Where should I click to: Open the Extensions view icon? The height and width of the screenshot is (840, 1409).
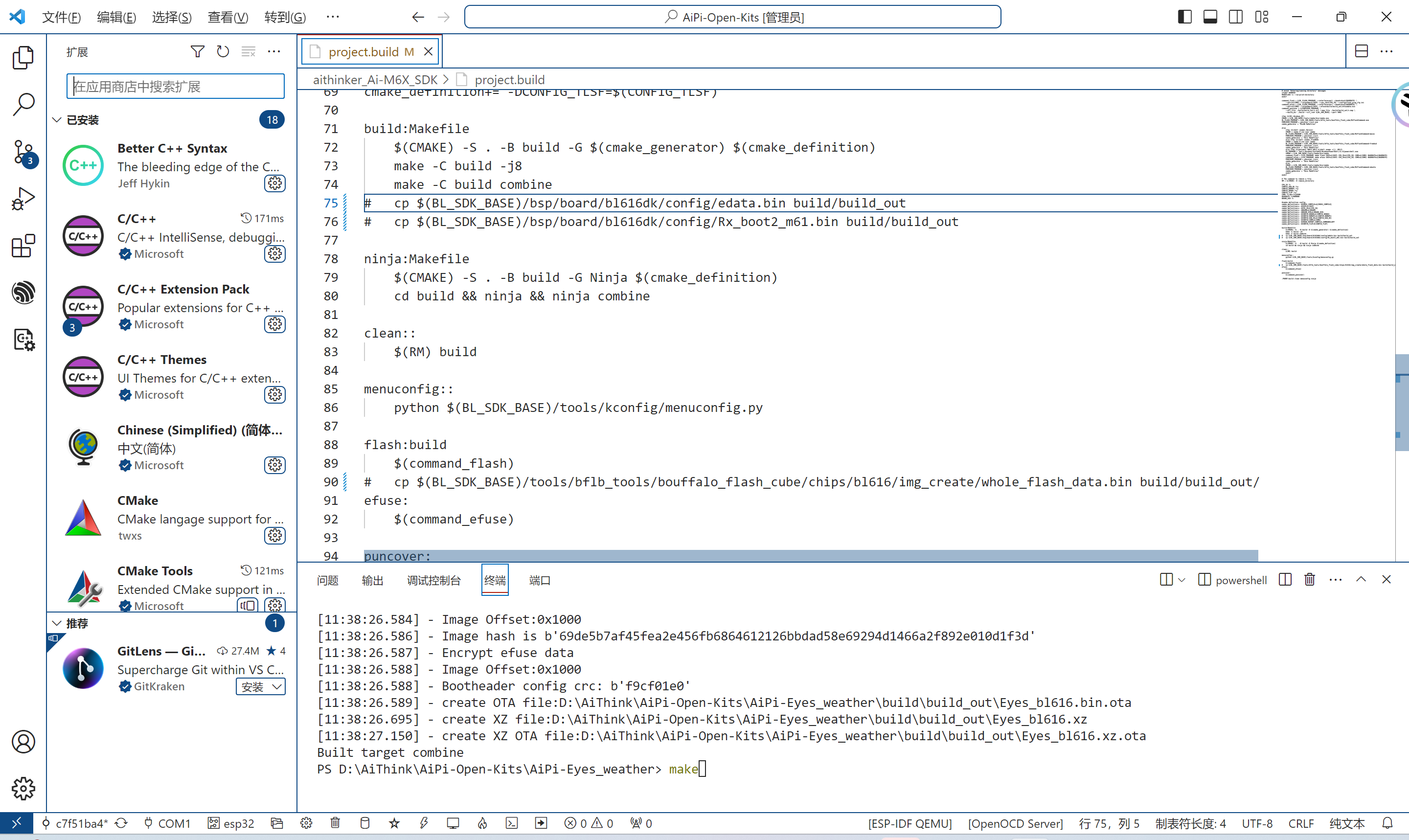pos(23,246)
